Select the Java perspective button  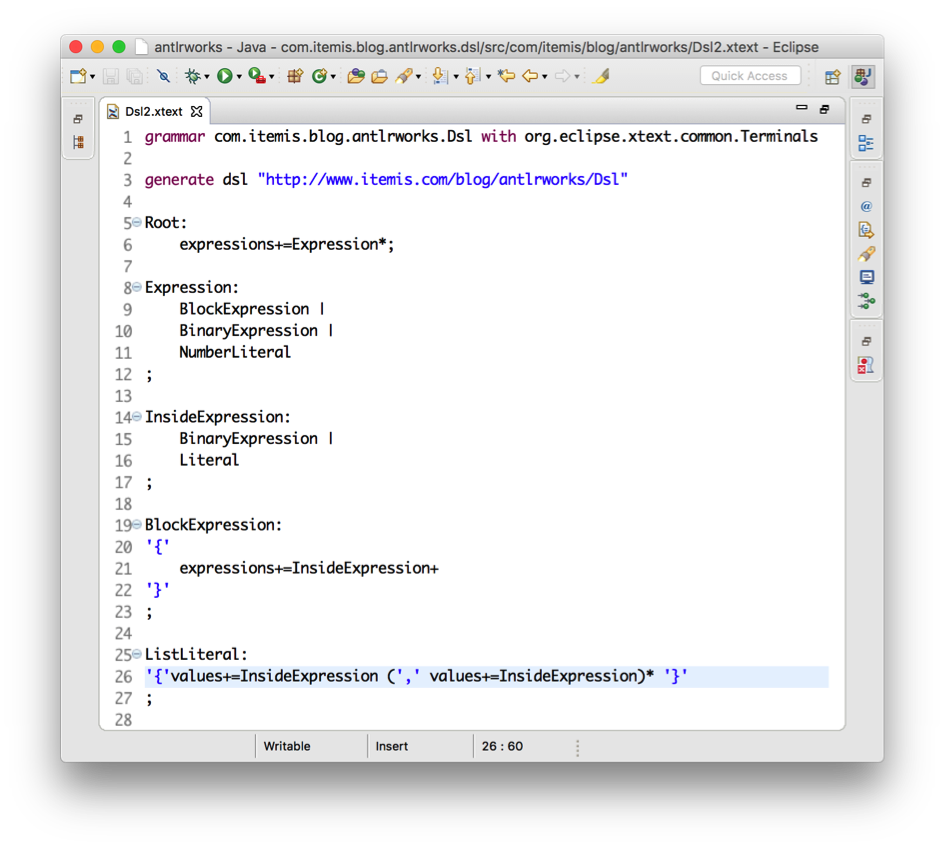[863, 77]
